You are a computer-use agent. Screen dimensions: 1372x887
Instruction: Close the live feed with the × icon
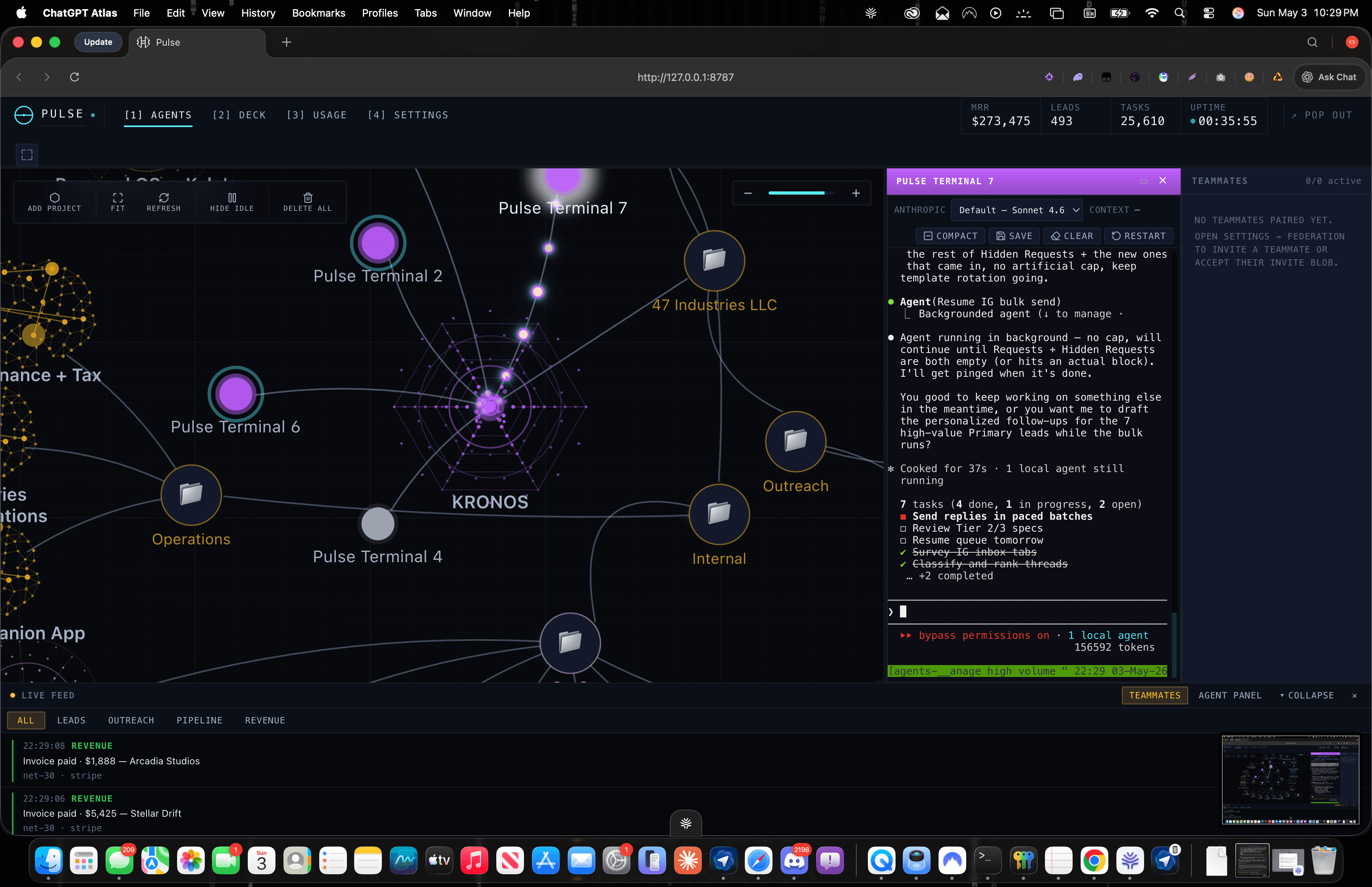[x=1354, y=696]
